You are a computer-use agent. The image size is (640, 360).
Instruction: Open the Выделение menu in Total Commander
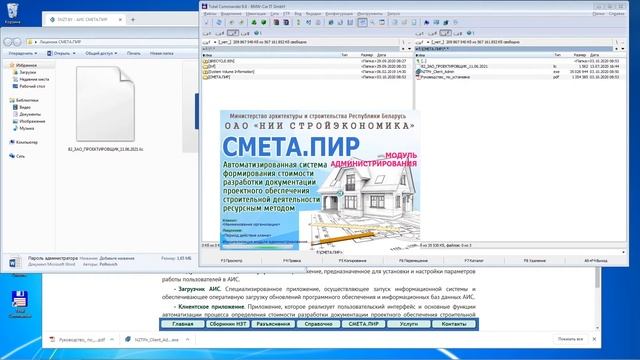tap(231, 14)
